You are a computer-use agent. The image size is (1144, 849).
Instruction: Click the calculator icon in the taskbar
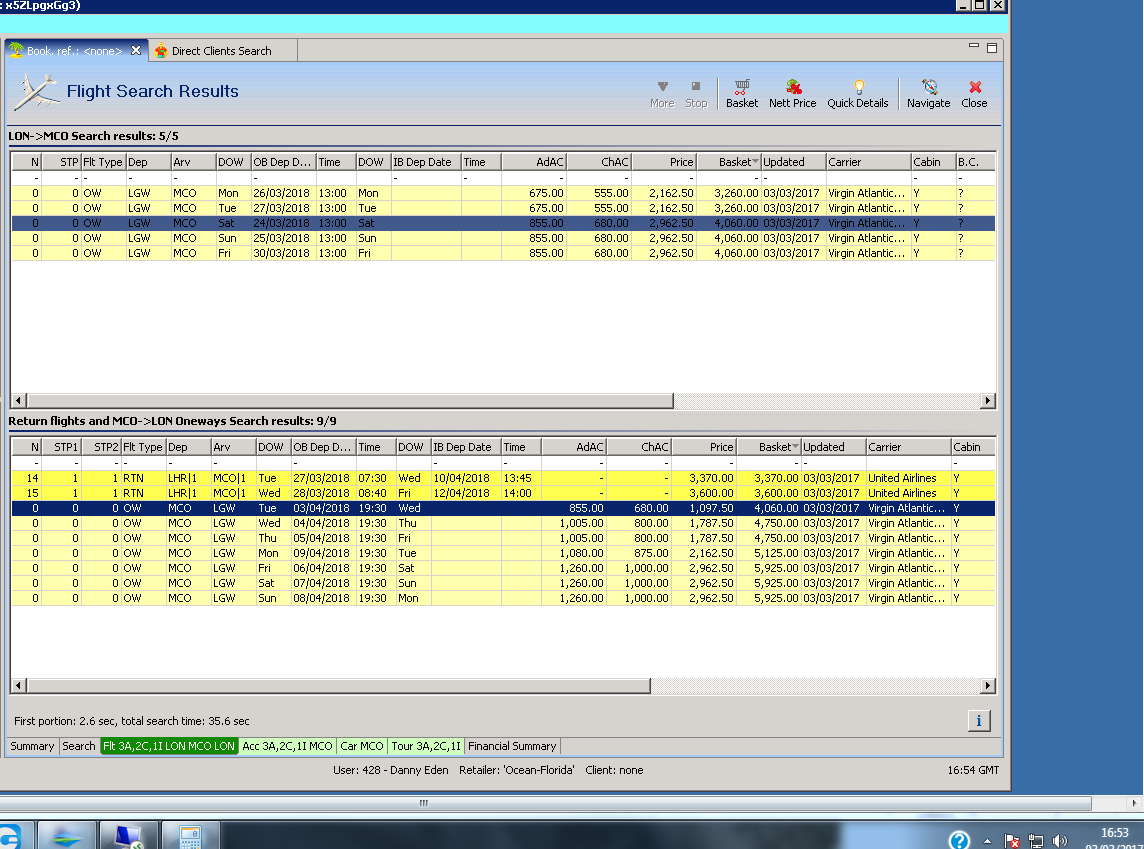pyautogui.click(x=190, y=836)
